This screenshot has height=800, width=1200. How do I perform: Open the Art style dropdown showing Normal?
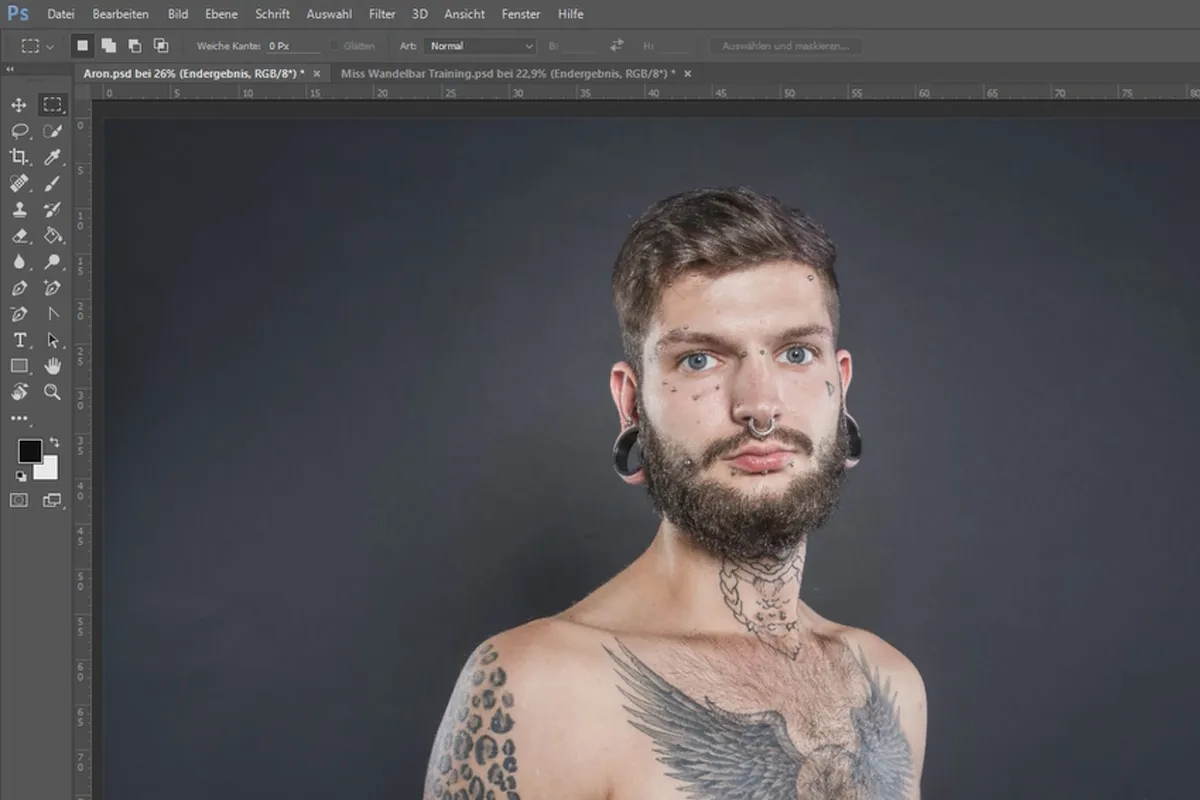481,46
